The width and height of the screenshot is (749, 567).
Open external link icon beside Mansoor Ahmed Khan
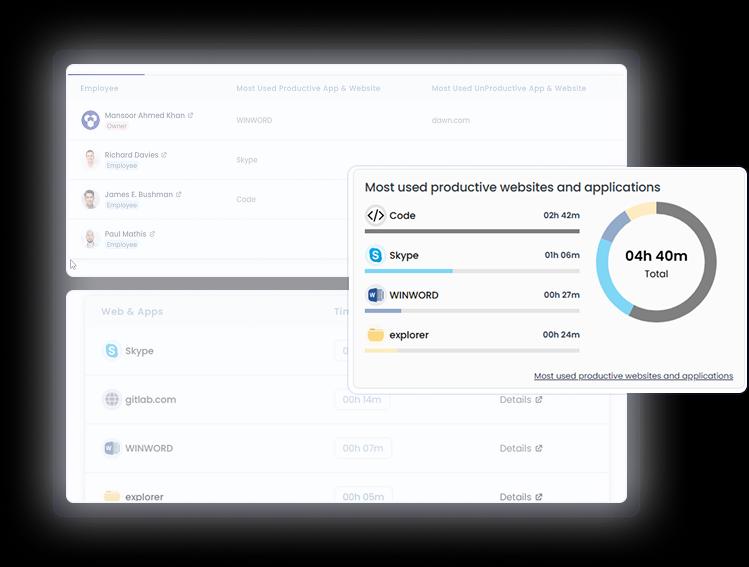191,115
